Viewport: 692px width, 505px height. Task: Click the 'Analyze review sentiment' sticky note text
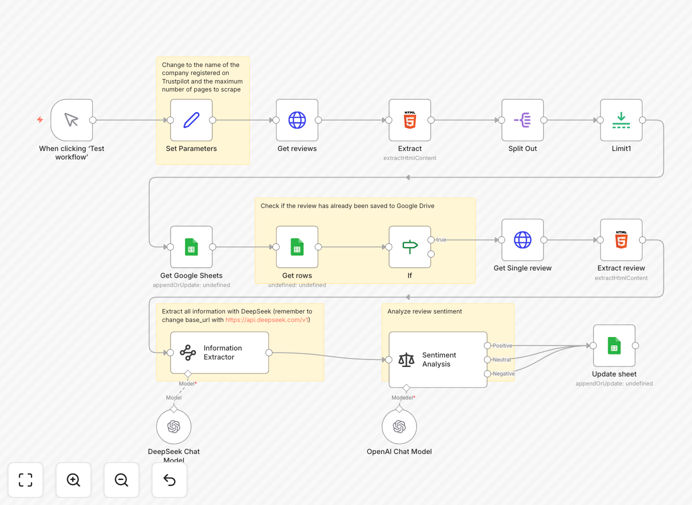[425, 311]
